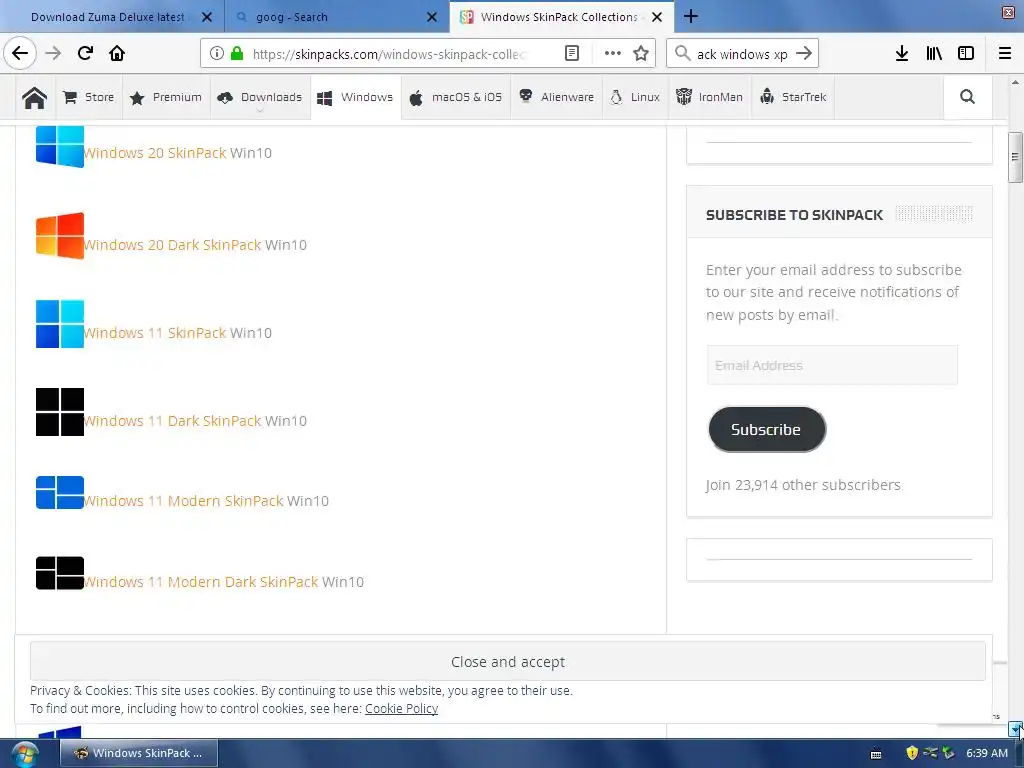1024x768 pixels.
Task: Bookmark this page with the star
Action: coord(641,54)
